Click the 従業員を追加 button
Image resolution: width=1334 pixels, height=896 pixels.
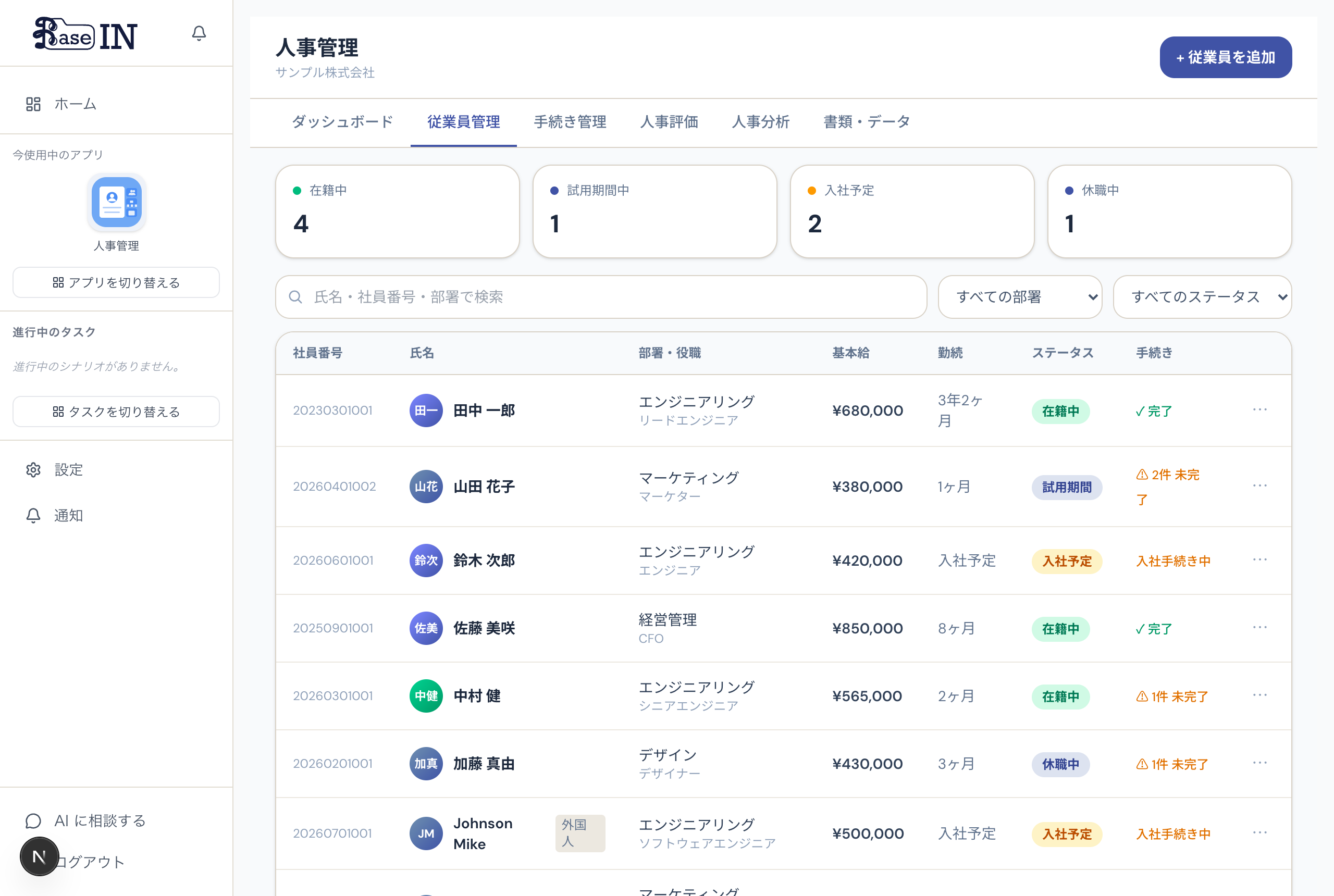click(1226, 57)
